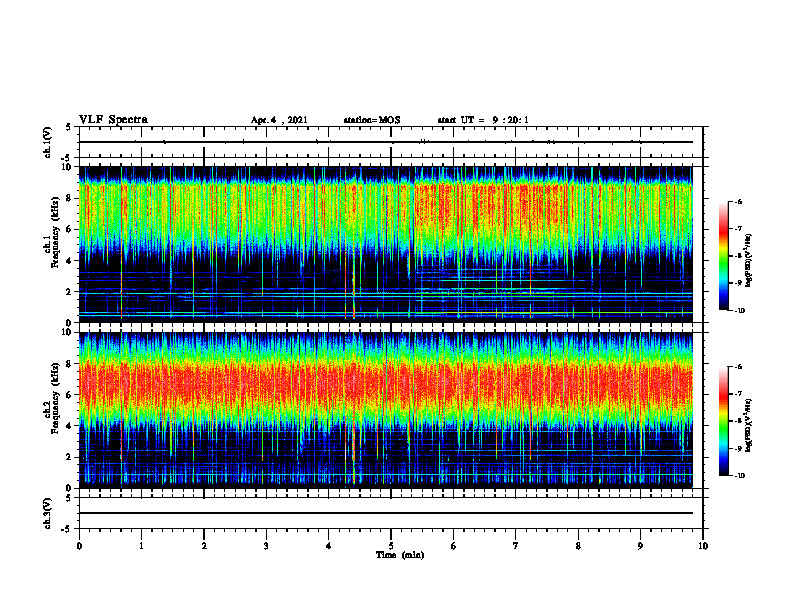Viewport: 792px width, 612px height.
Task: Click the ch.2 color scale bar
Action: [x=723, y=421]
